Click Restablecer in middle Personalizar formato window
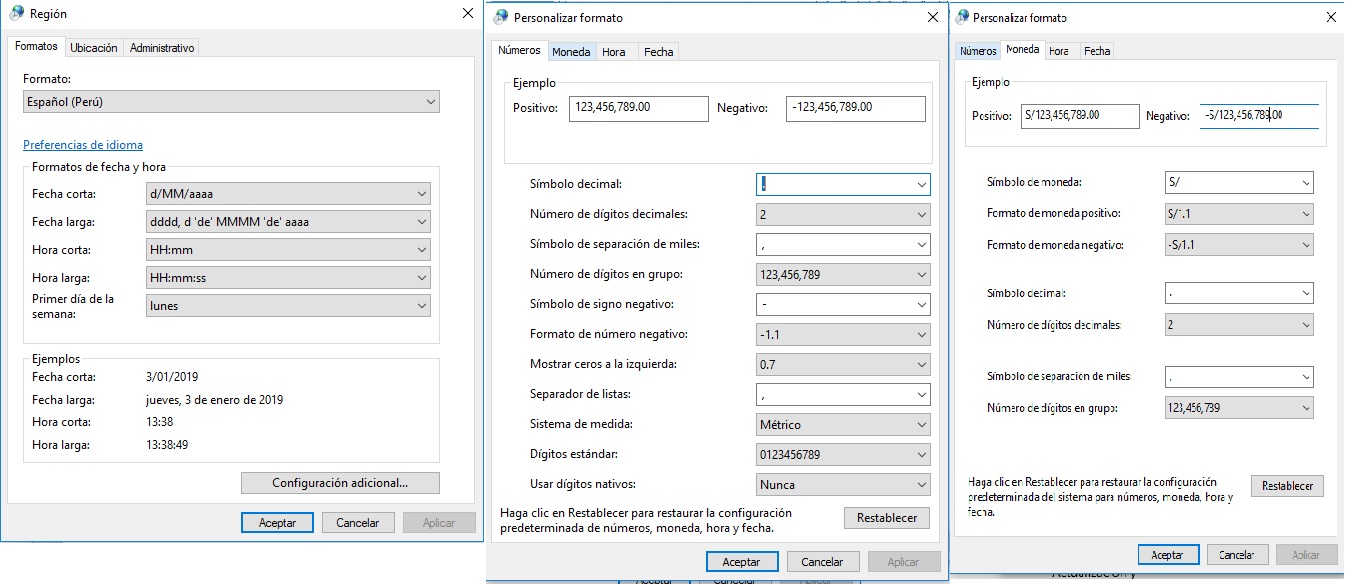This screenshot has height=584, width=1360. [887, 518]
